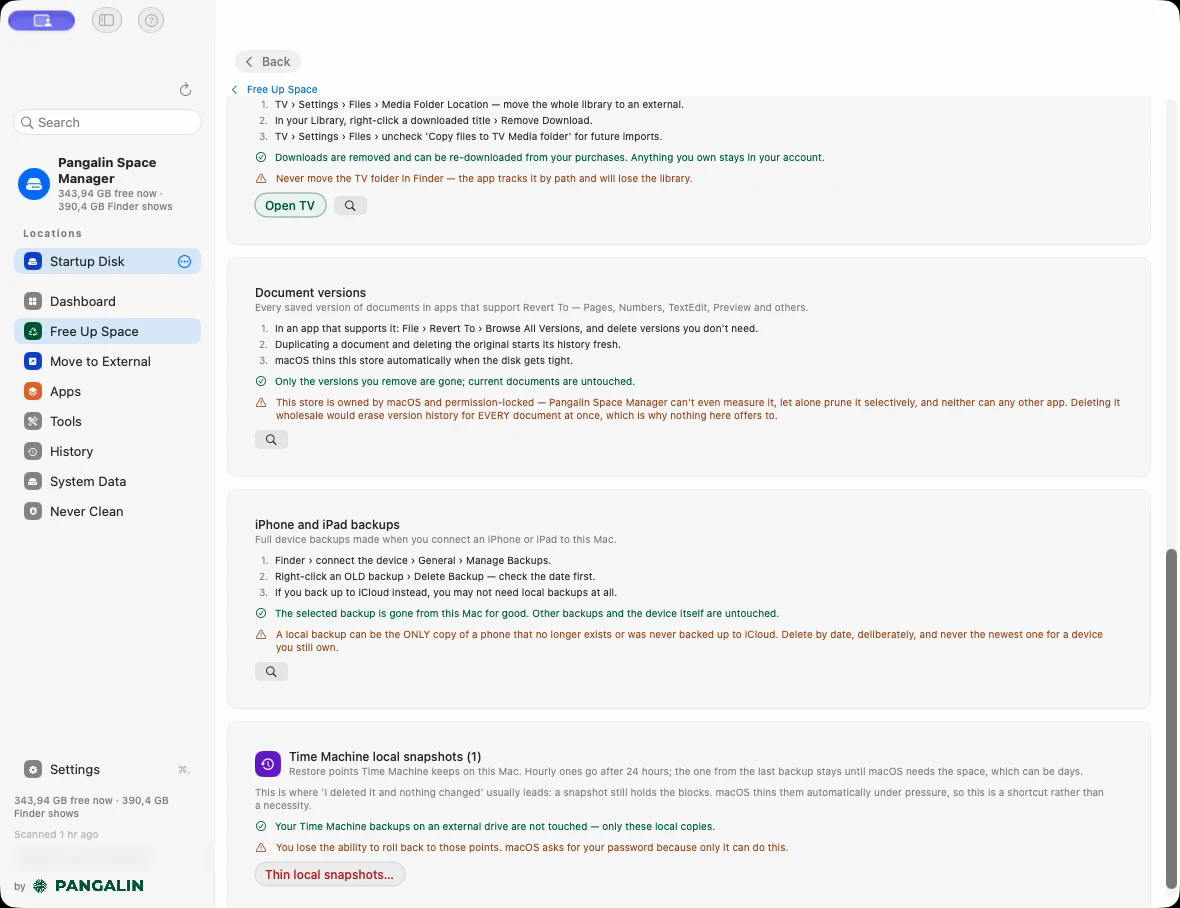This screenshot has width=1180, height=908.
Task: Open the ellipsis menu on Startup Disk
Action: (184, 262)
